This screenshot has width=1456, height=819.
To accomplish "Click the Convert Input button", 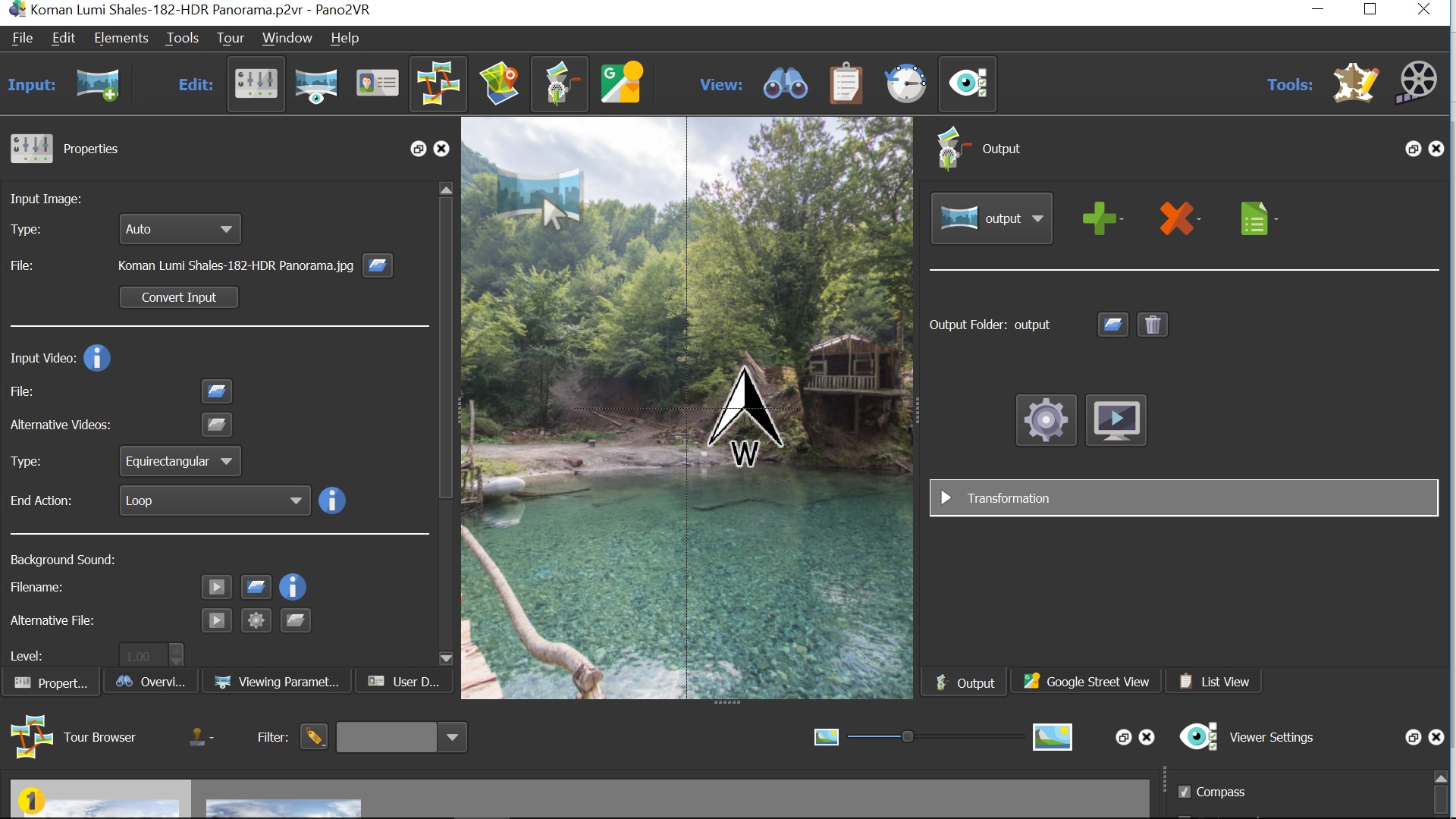I will point(178,297).
